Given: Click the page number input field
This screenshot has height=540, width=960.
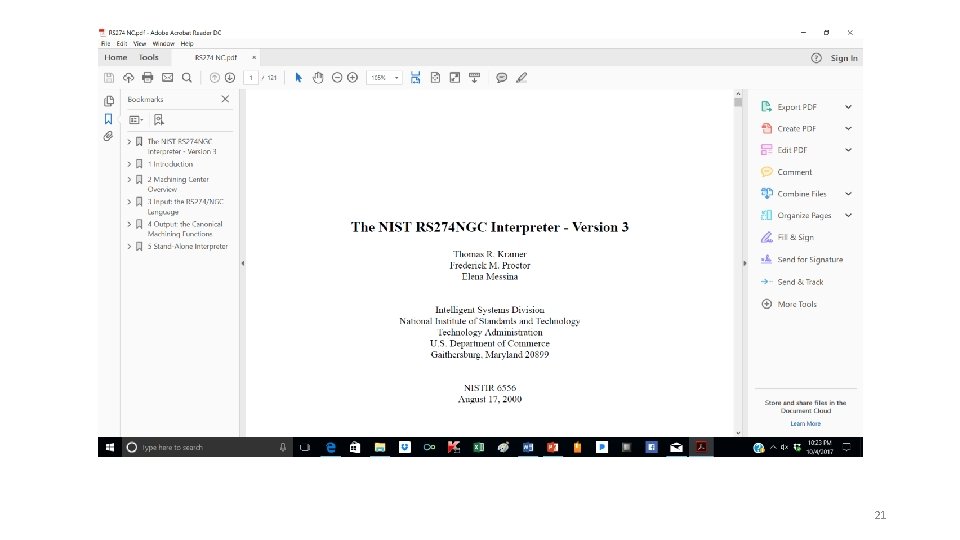Looking at the screenshot, I should point(251,78).
